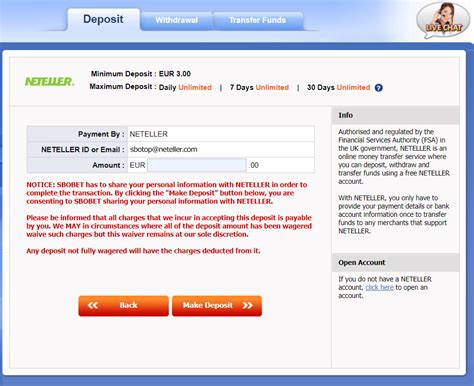Screen dimensions: 474x386
Task: Click the 'Any deposit not fully wagered' notice
Action: pos(143,251)
